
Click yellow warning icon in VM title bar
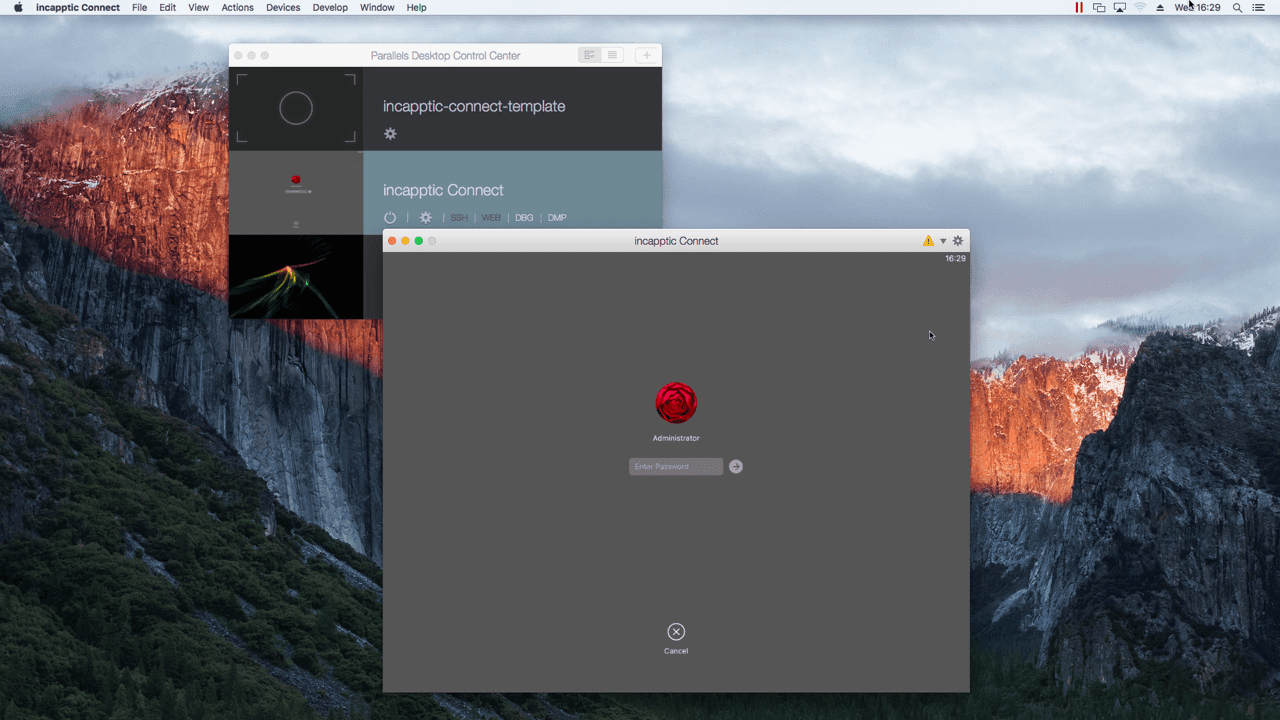click(x=928, y=241)
